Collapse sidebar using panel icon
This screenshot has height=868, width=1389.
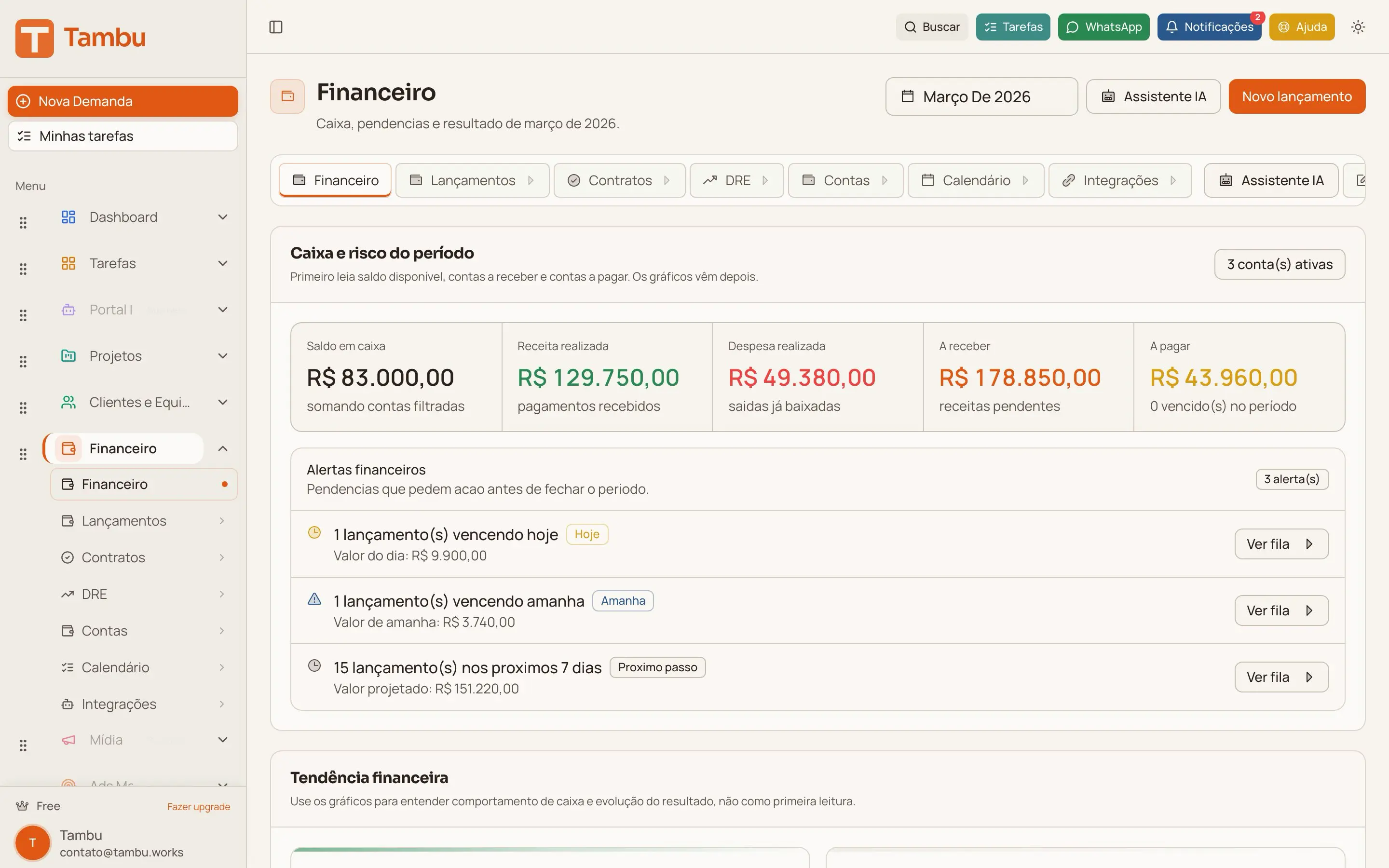(276, 27)
